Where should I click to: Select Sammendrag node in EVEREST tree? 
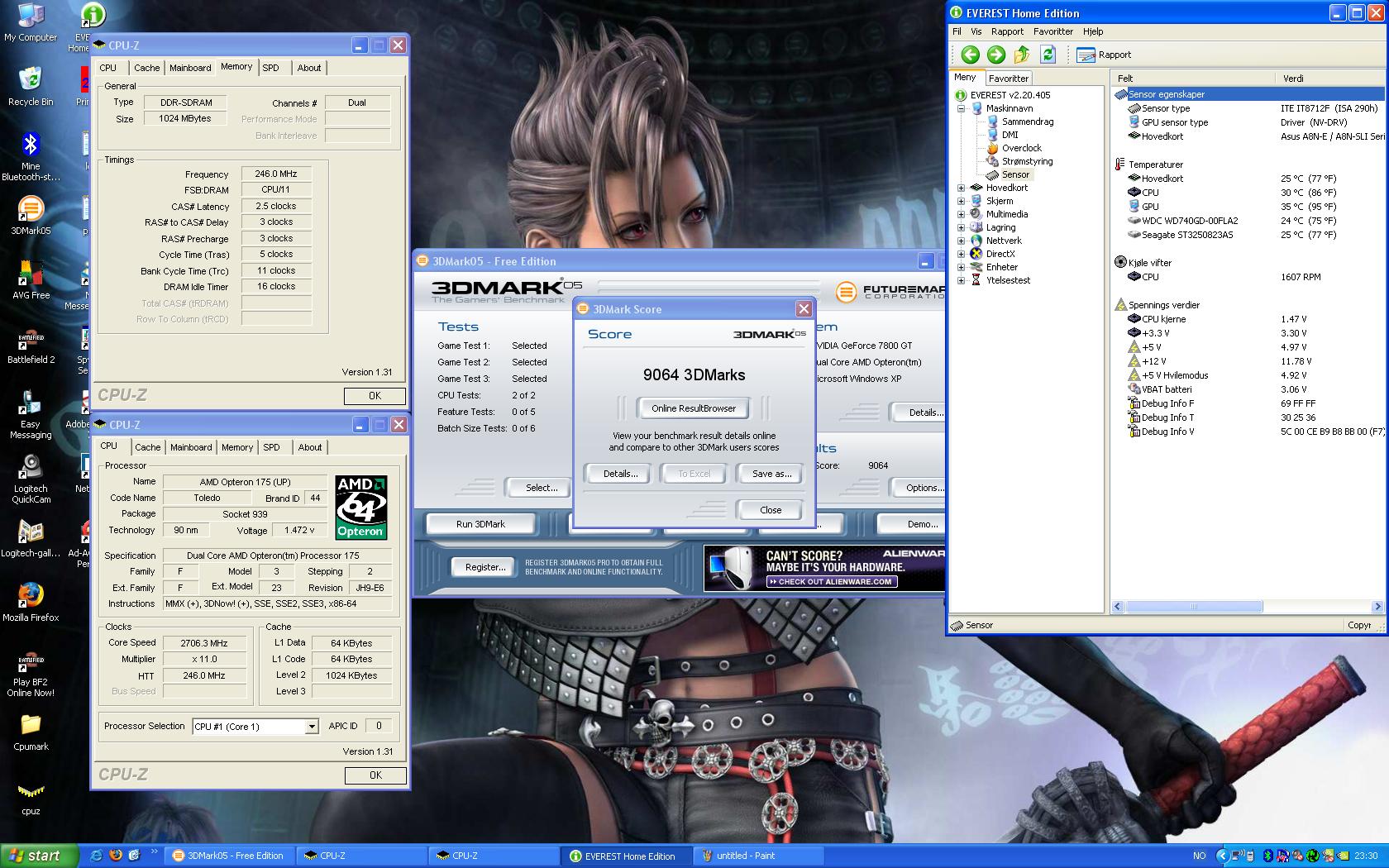pyautogui.click(x=1027, y=122)
